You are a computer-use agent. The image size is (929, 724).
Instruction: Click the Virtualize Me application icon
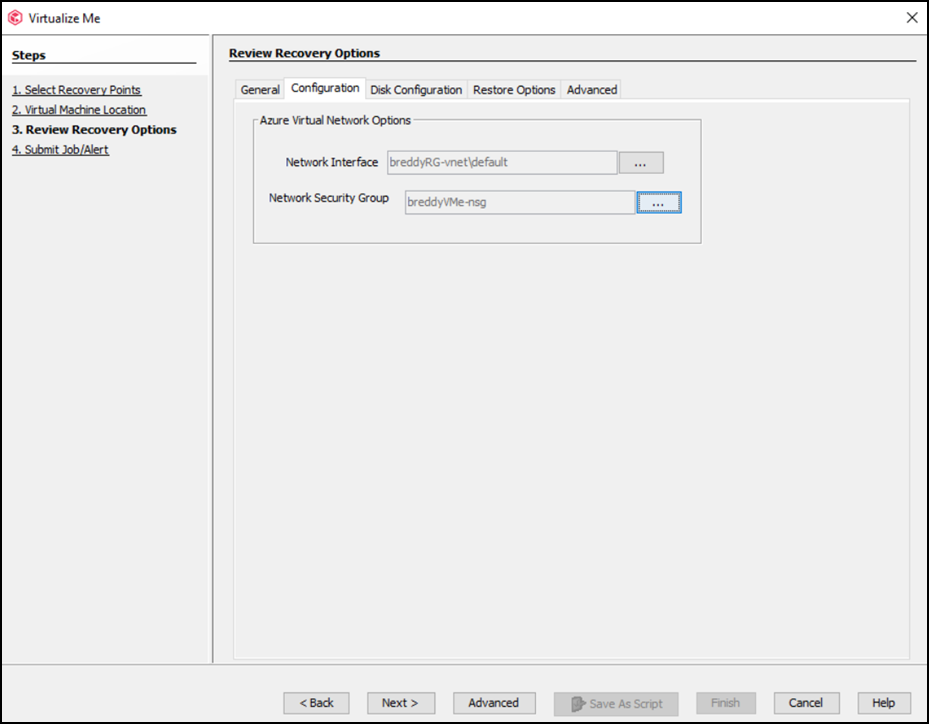click(x=14, y=17)
